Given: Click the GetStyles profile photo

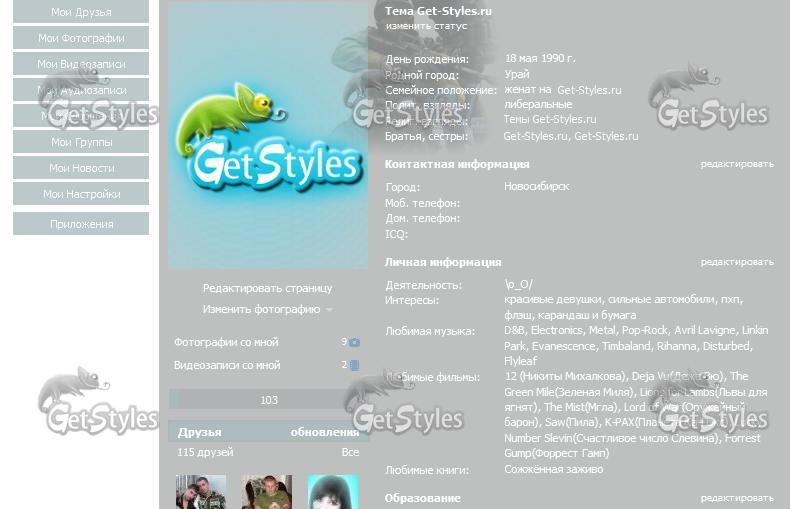Looking at the screenshot, I should click(268, 135).
